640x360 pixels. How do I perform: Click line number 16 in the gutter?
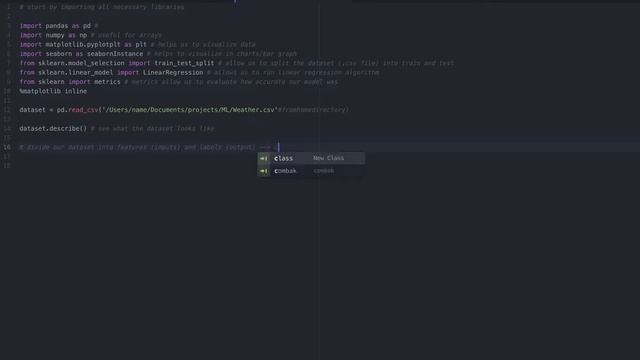tap(7, 147)
